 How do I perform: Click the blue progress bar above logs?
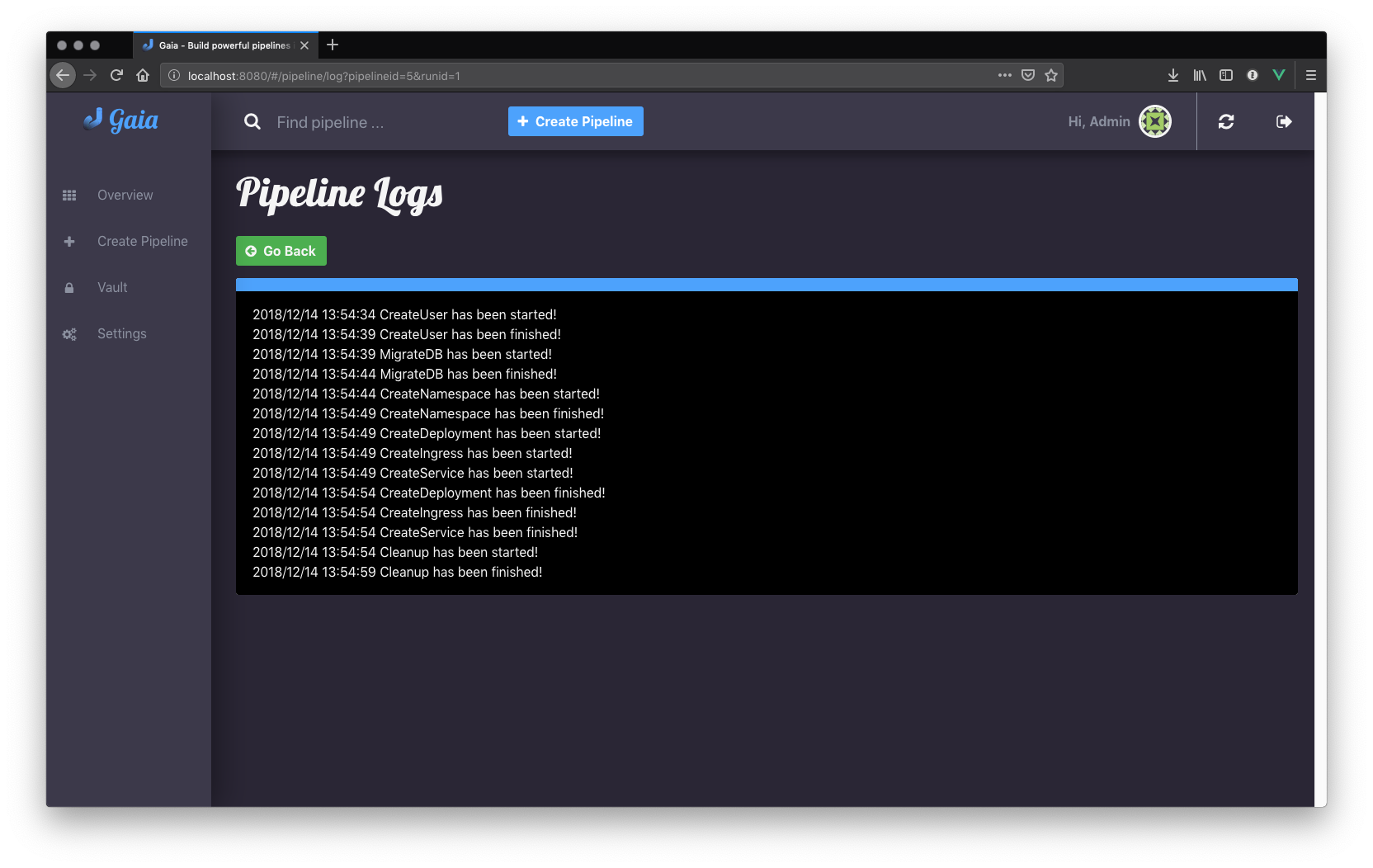pos(767,285)
